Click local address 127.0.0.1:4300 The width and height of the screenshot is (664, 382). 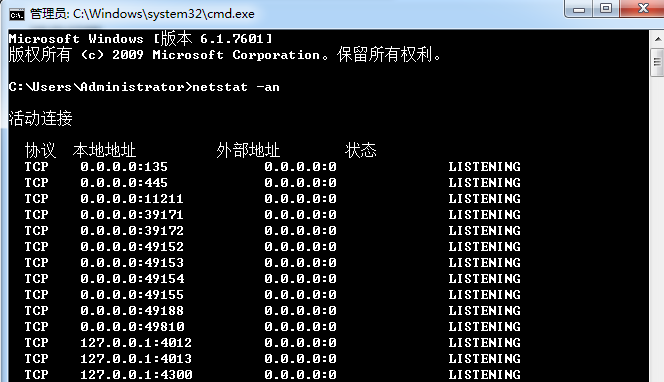tap(136, 374)
